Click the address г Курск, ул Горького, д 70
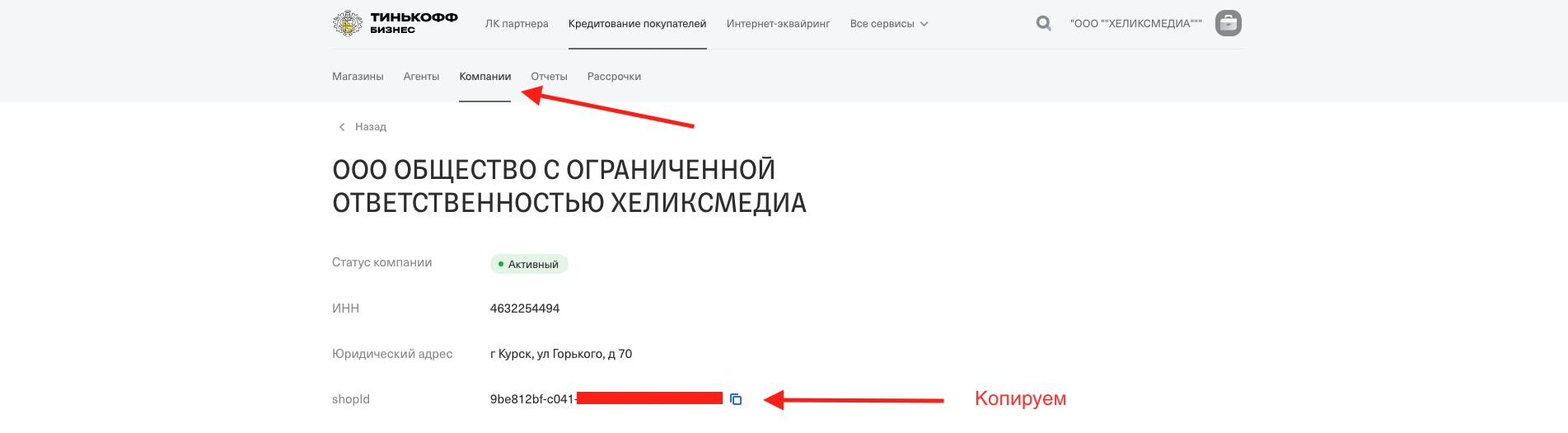 (x=561, y=354)
